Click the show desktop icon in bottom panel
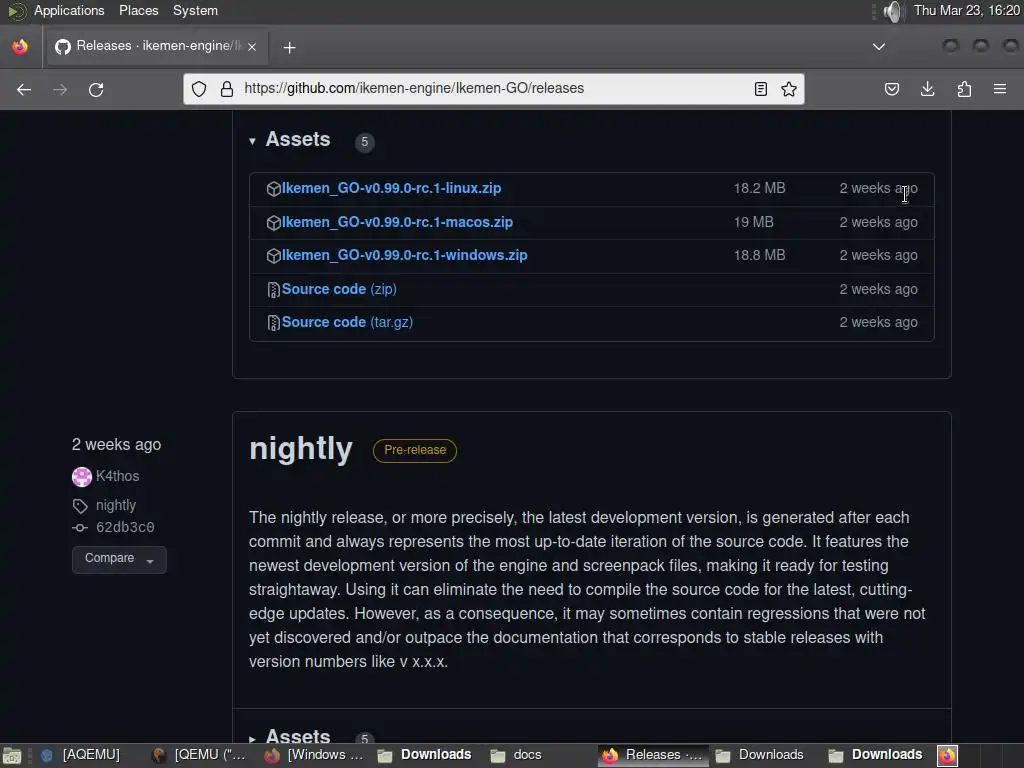The height and width of the screenshot is (768, 1024). [x=12, y=756]
